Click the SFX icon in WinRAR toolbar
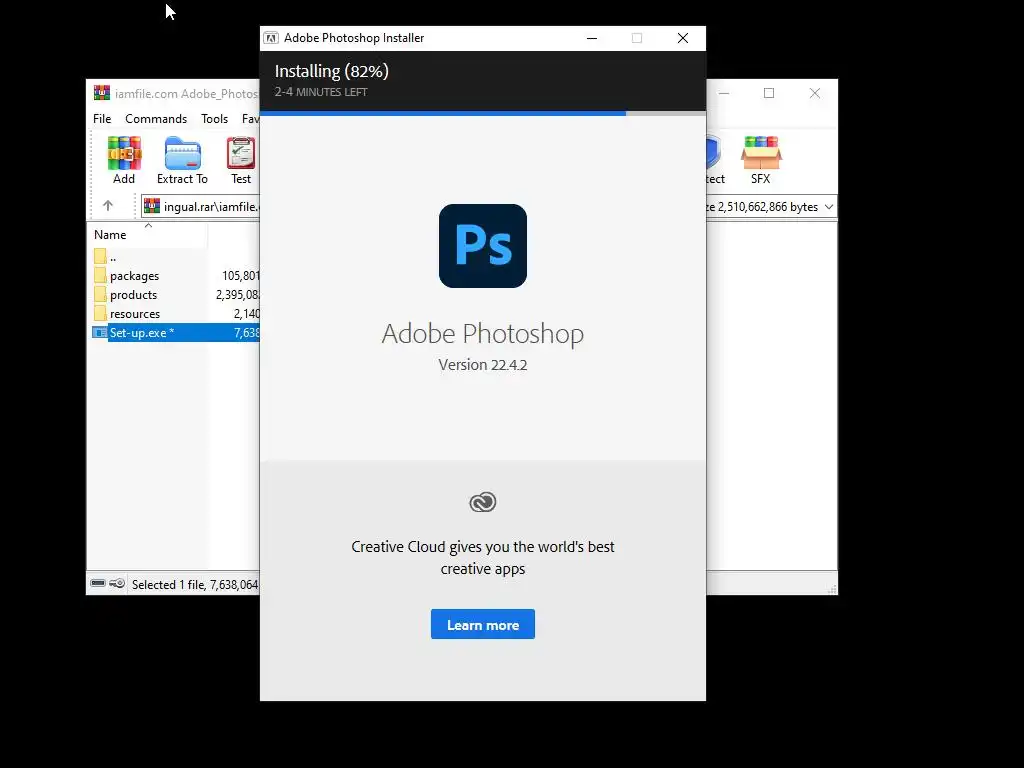This screenshot has height=768, width=1024. tap(761, 153)
